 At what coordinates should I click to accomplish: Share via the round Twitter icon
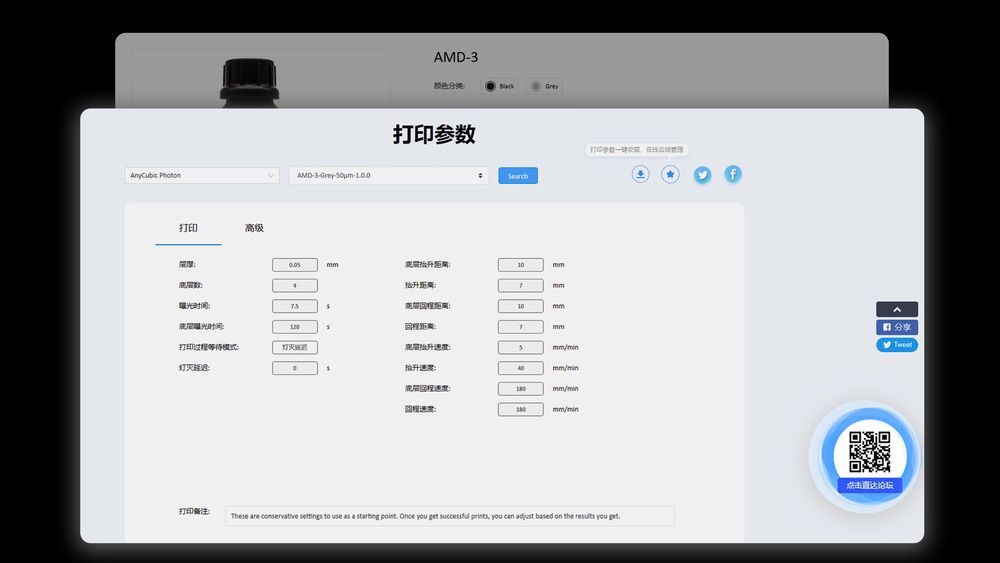coord(703,174)
